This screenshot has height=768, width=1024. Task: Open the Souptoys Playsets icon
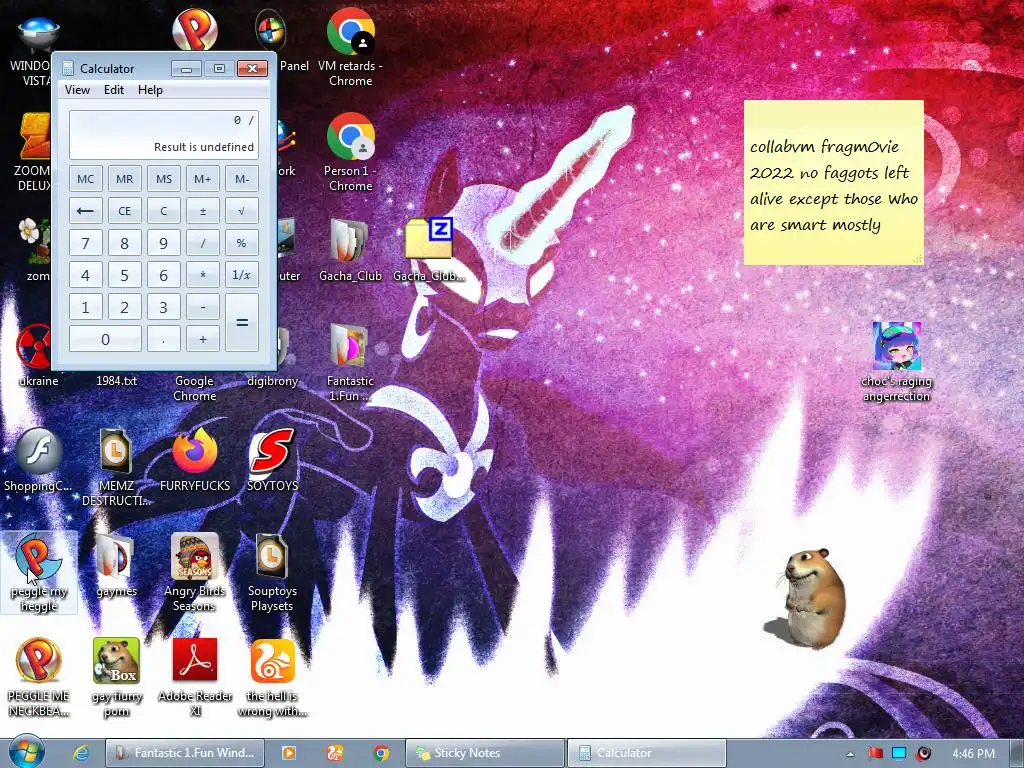272,573
